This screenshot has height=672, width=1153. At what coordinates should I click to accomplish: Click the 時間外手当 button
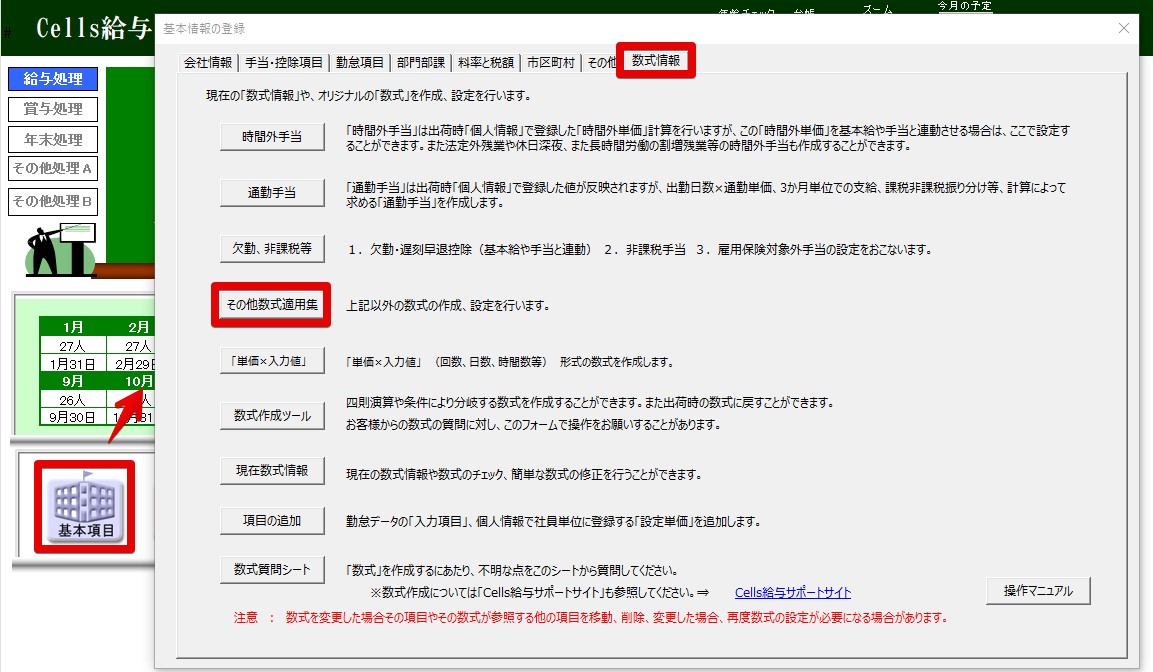coord(272,137)
